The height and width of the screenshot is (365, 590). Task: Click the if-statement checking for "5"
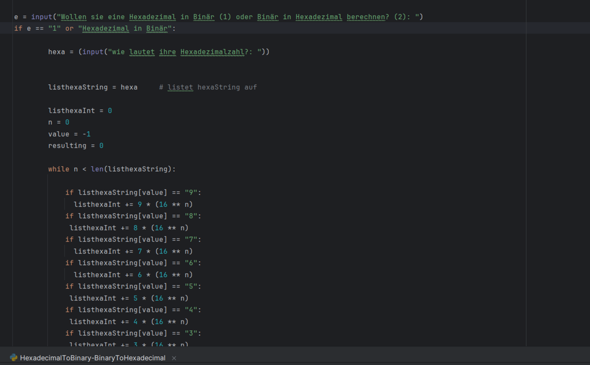[x=133, y=286]
